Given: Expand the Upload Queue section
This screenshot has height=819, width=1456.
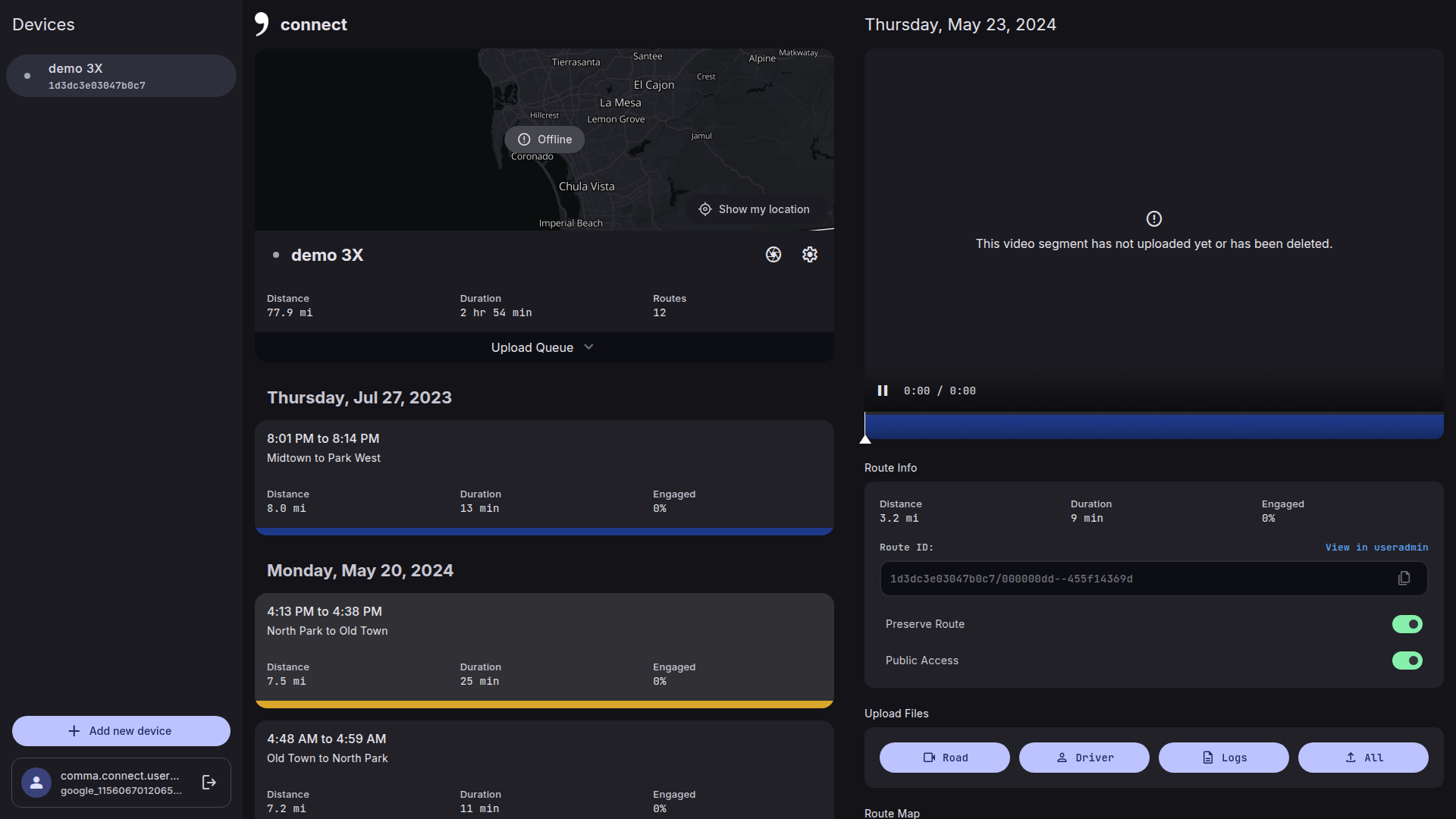Looking at the screenshot, I should click(543, 347).
